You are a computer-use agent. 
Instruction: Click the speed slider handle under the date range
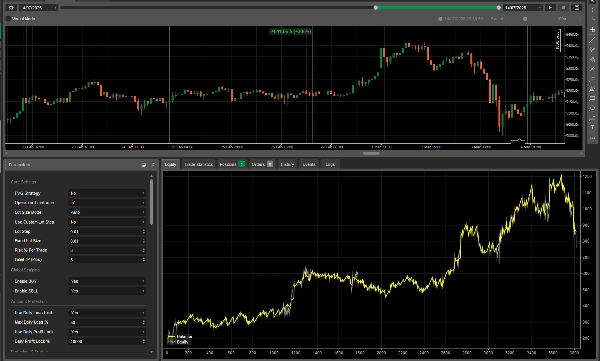[x=525, y=19]
